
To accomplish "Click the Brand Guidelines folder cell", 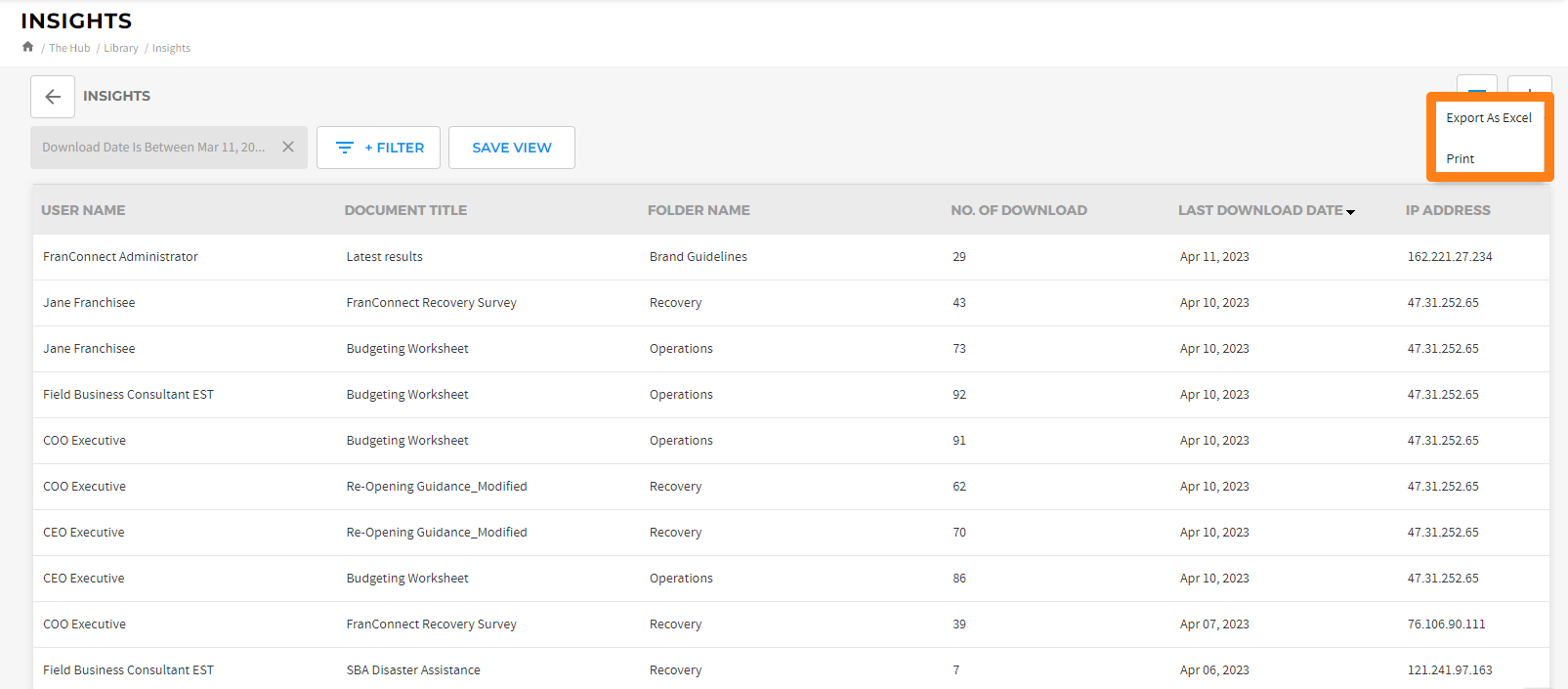I will tap(698, 257).
